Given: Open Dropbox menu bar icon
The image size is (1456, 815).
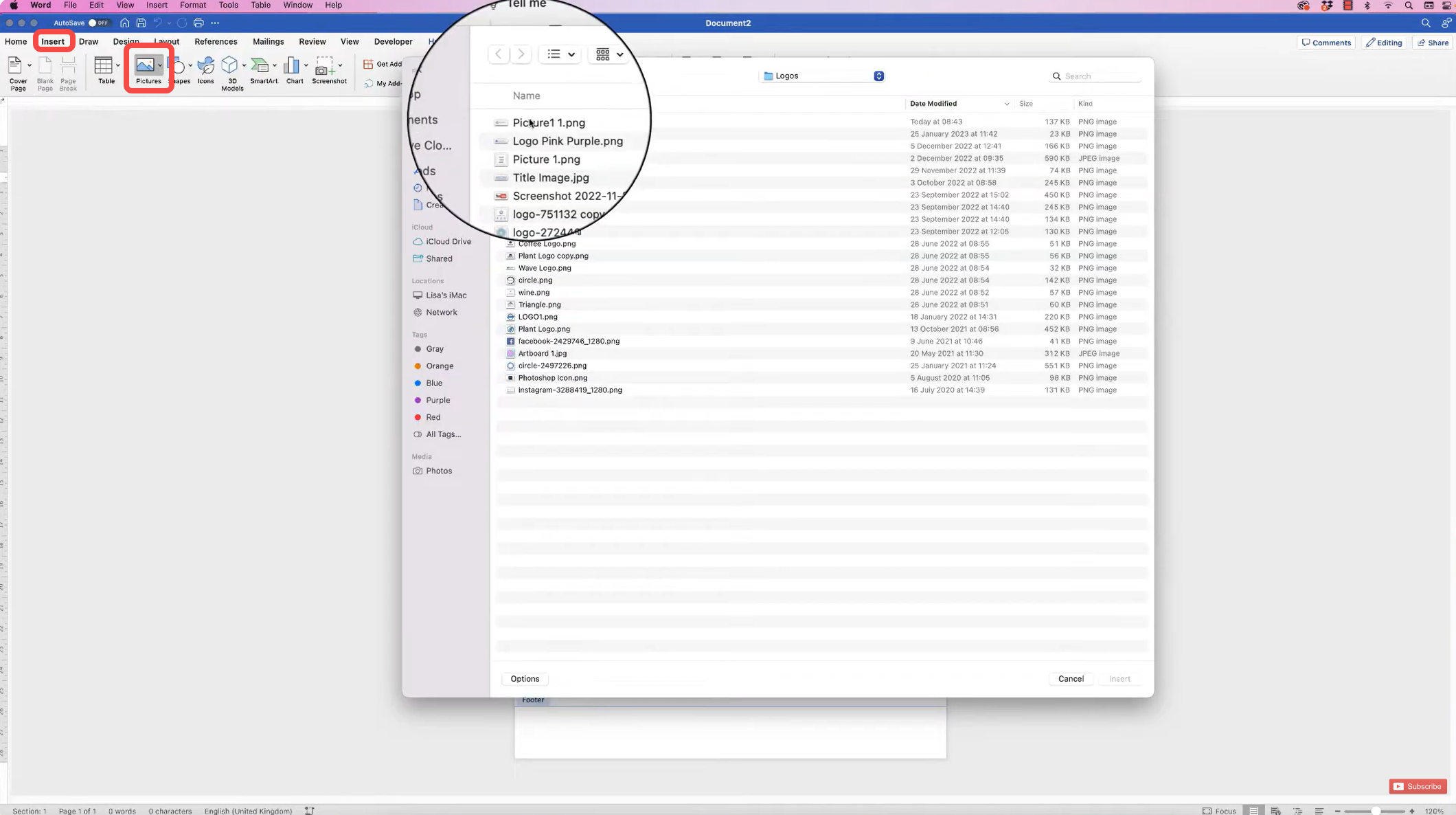Looking at the screenshot, I should pos(1326,5).
